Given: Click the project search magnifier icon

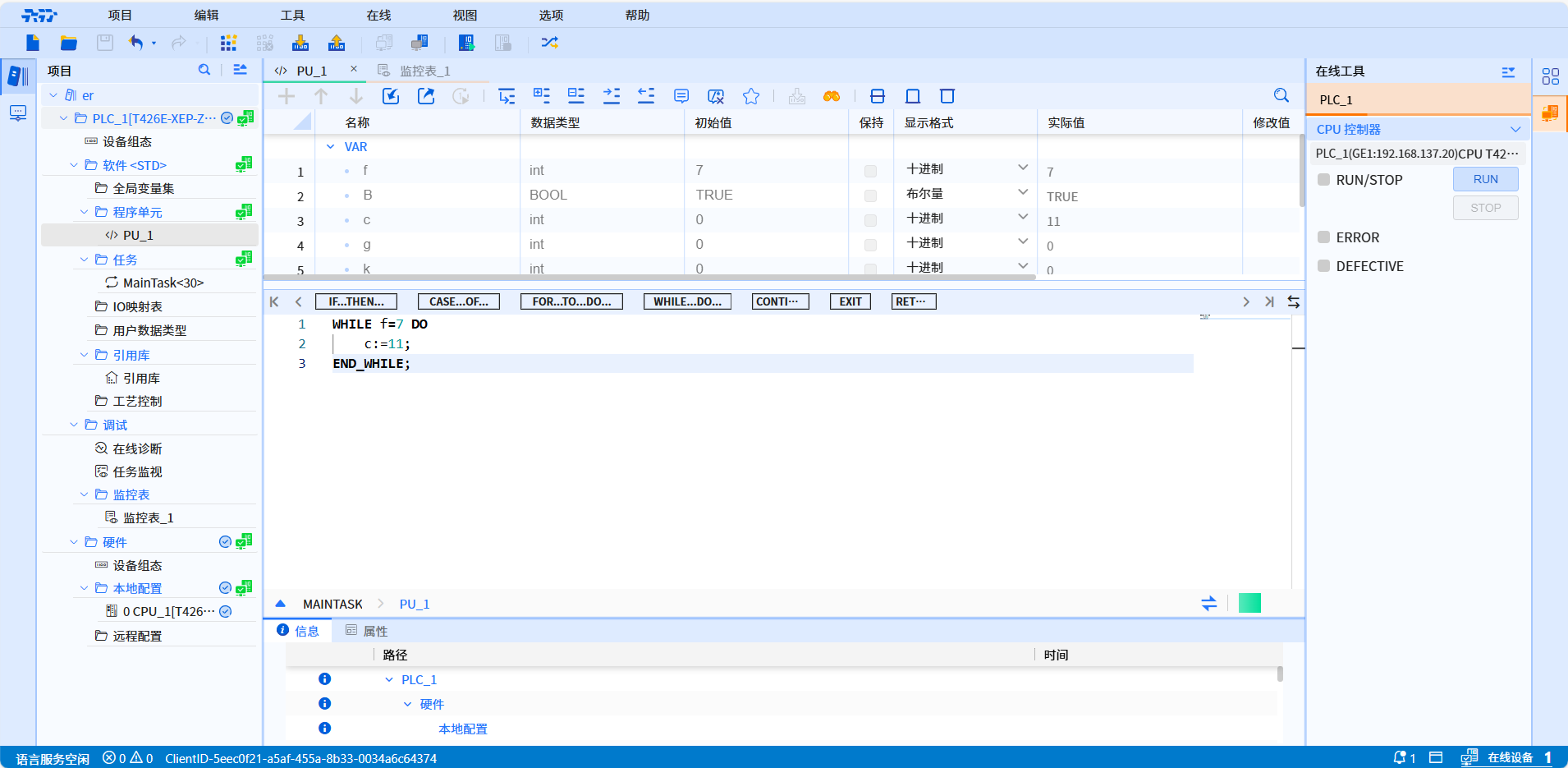Looking at the screenshot, I should tap(204, 71).
